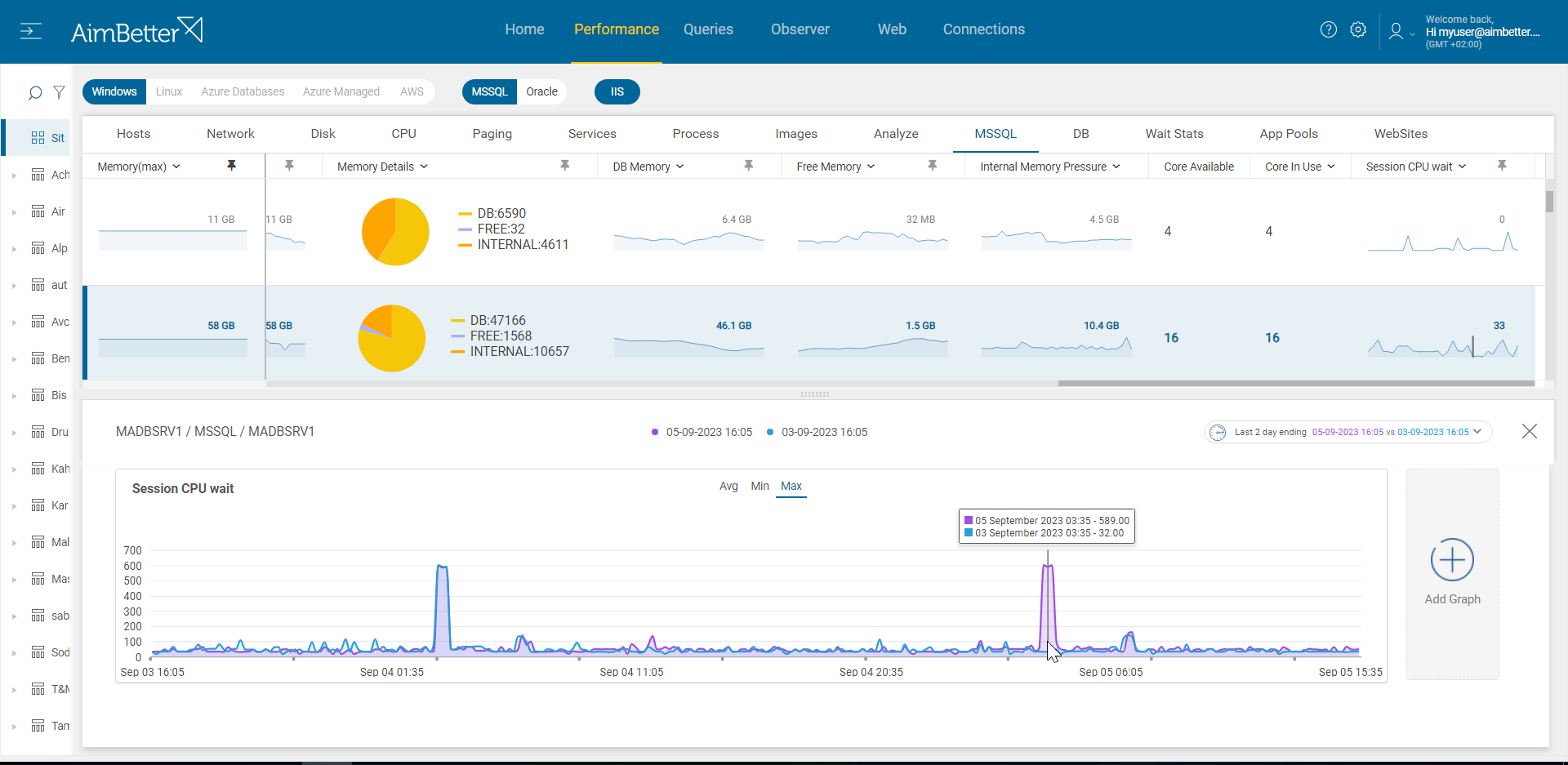Toggle pin on DB Memory column

pyautogui.click(x=748, y=166)
